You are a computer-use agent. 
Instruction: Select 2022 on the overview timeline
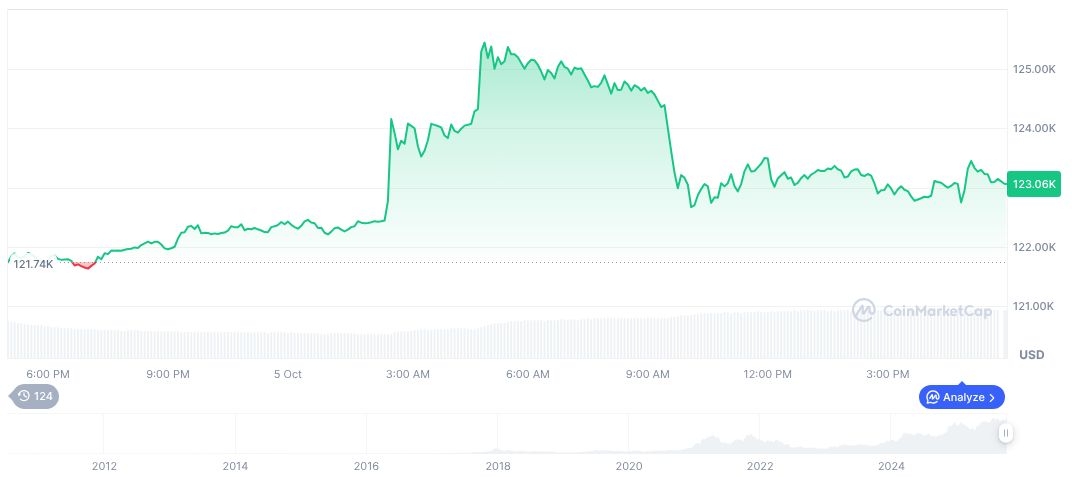[x=760, y=466]
